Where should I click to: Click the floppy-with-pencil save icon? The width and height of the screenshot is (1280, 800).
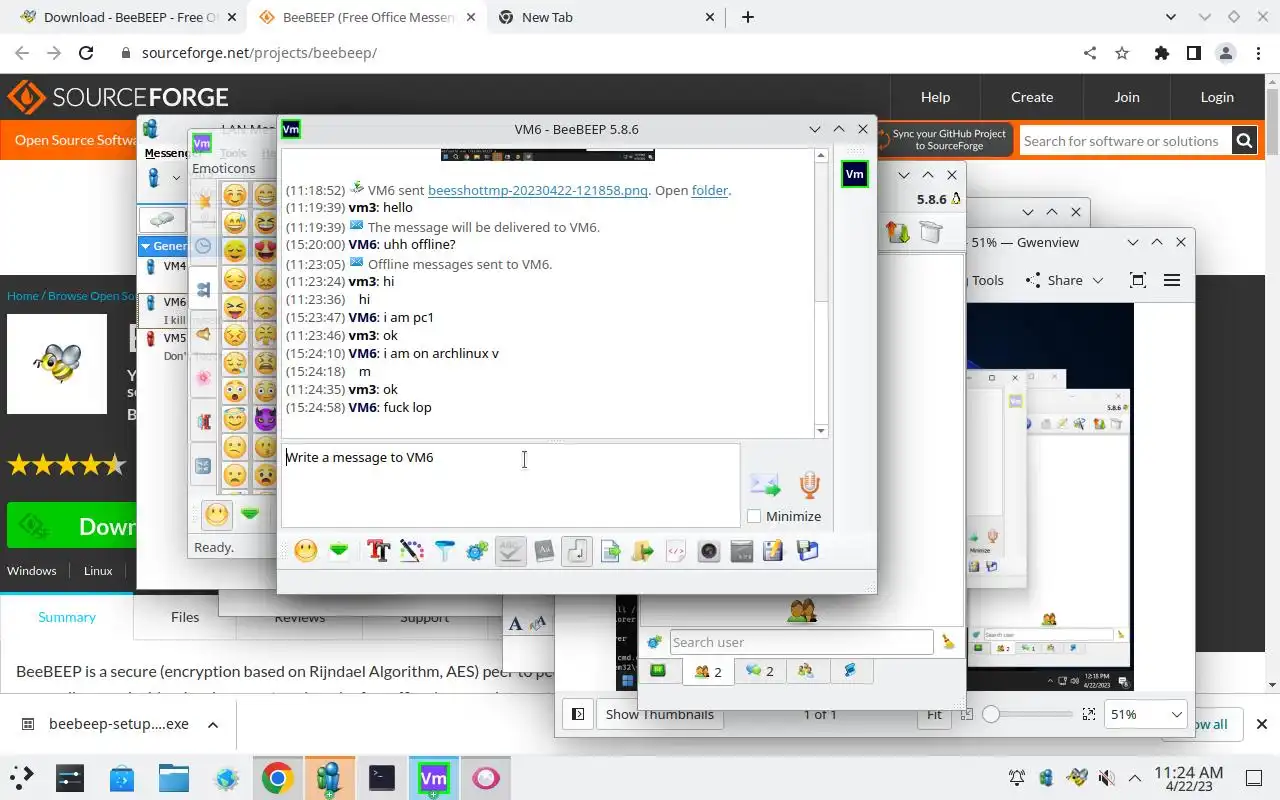[x=774, y=551]
